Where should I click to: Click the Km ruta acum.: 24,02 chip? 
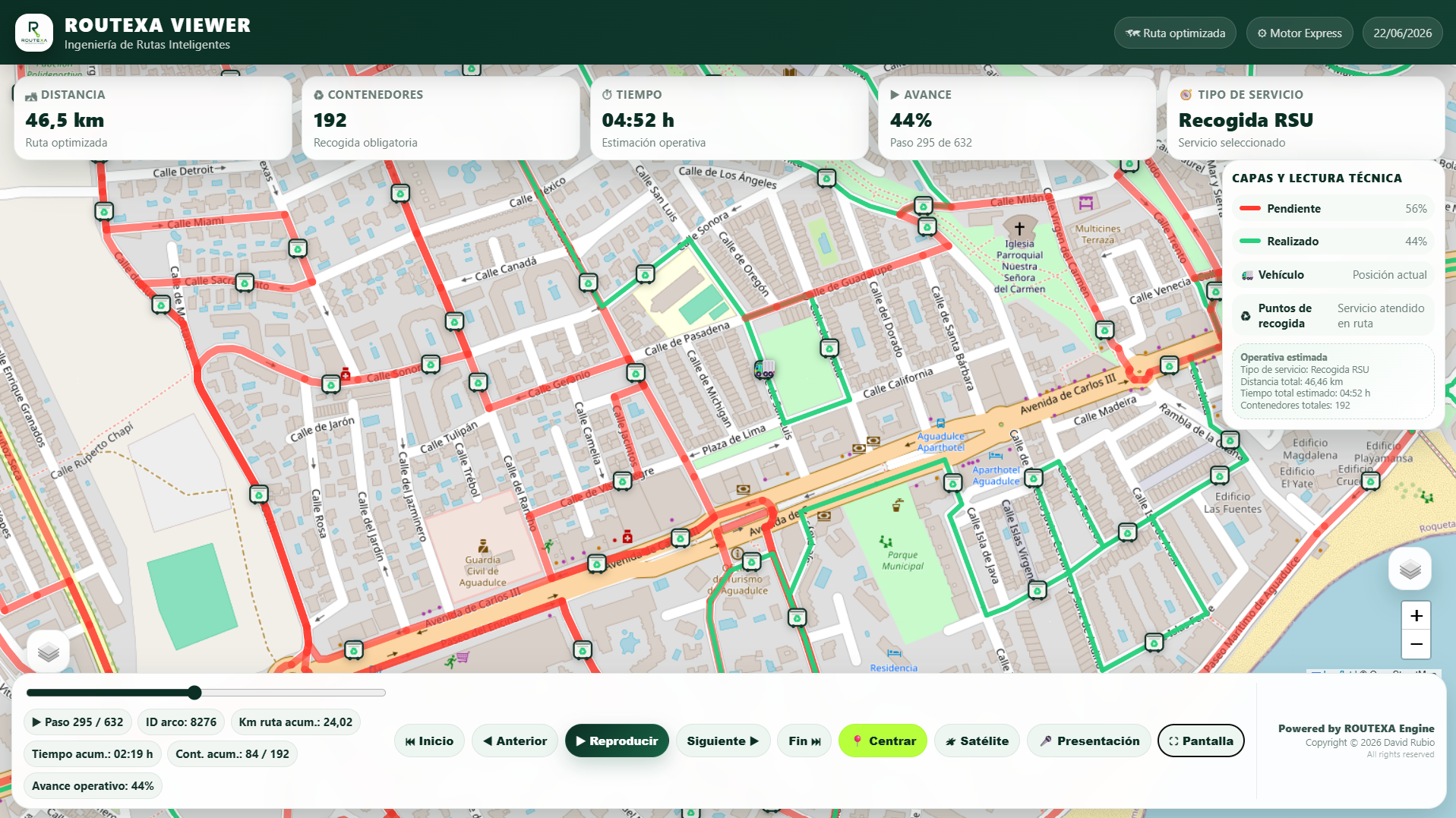[295, 722]
